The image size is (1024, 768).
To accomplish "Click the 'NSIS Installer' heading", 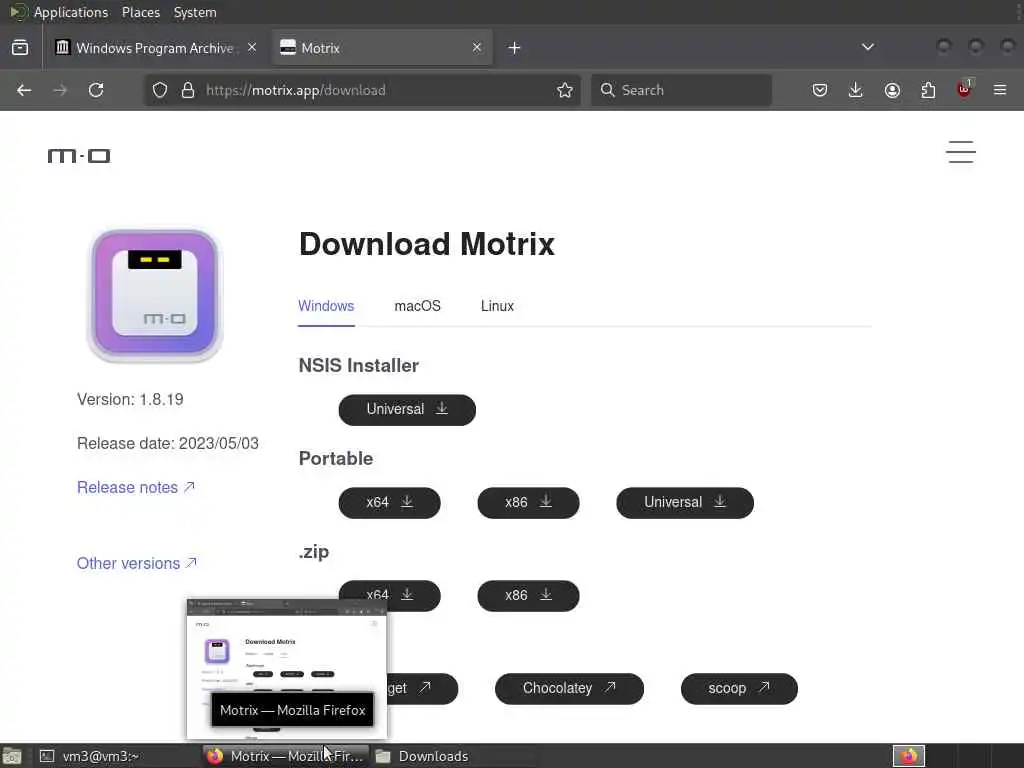I will [359, 366].
